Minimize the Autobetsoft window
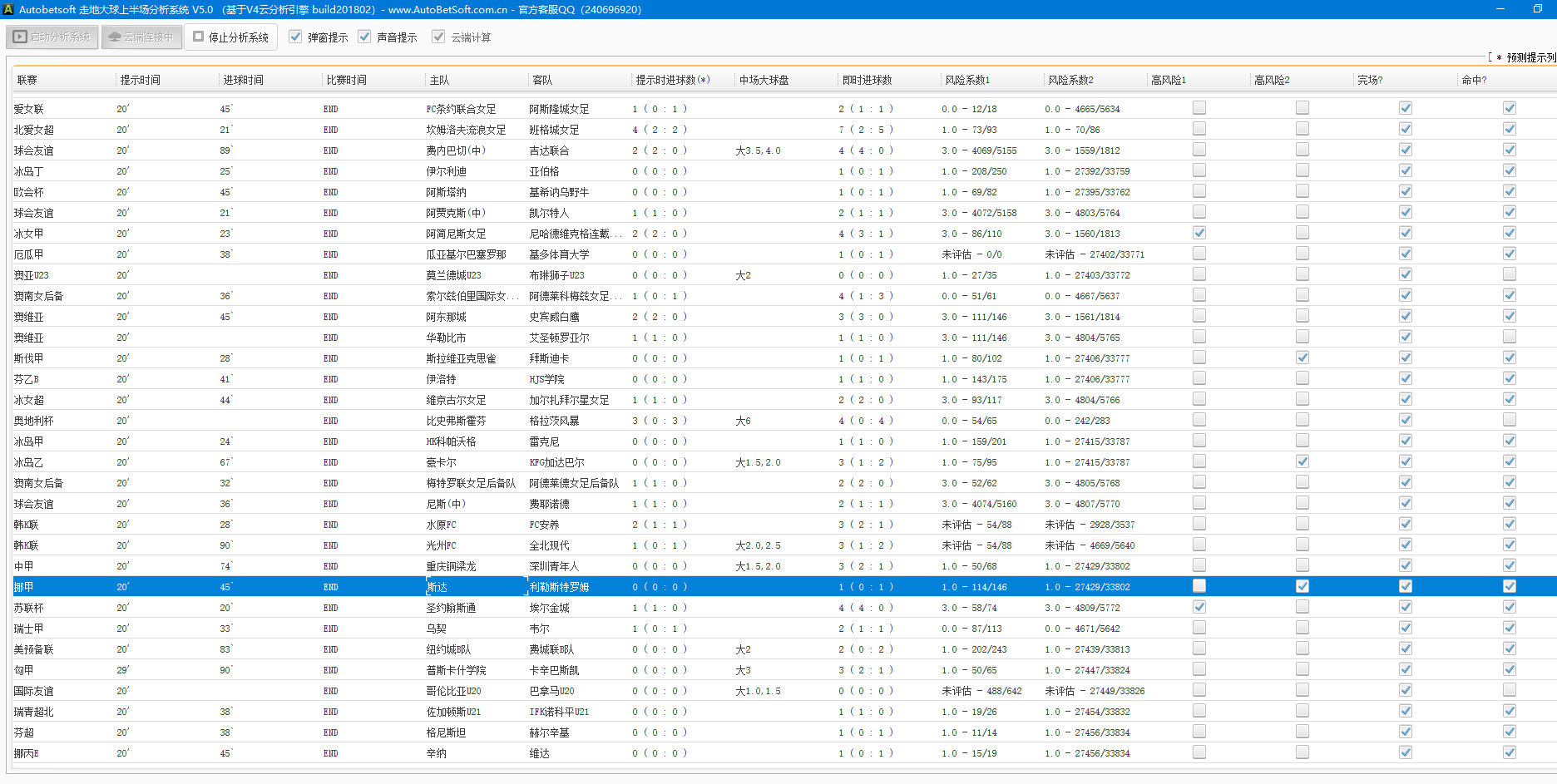The height and width of the screenshot is (784, 1557). pyautogui.click(x=1500, y=9)
